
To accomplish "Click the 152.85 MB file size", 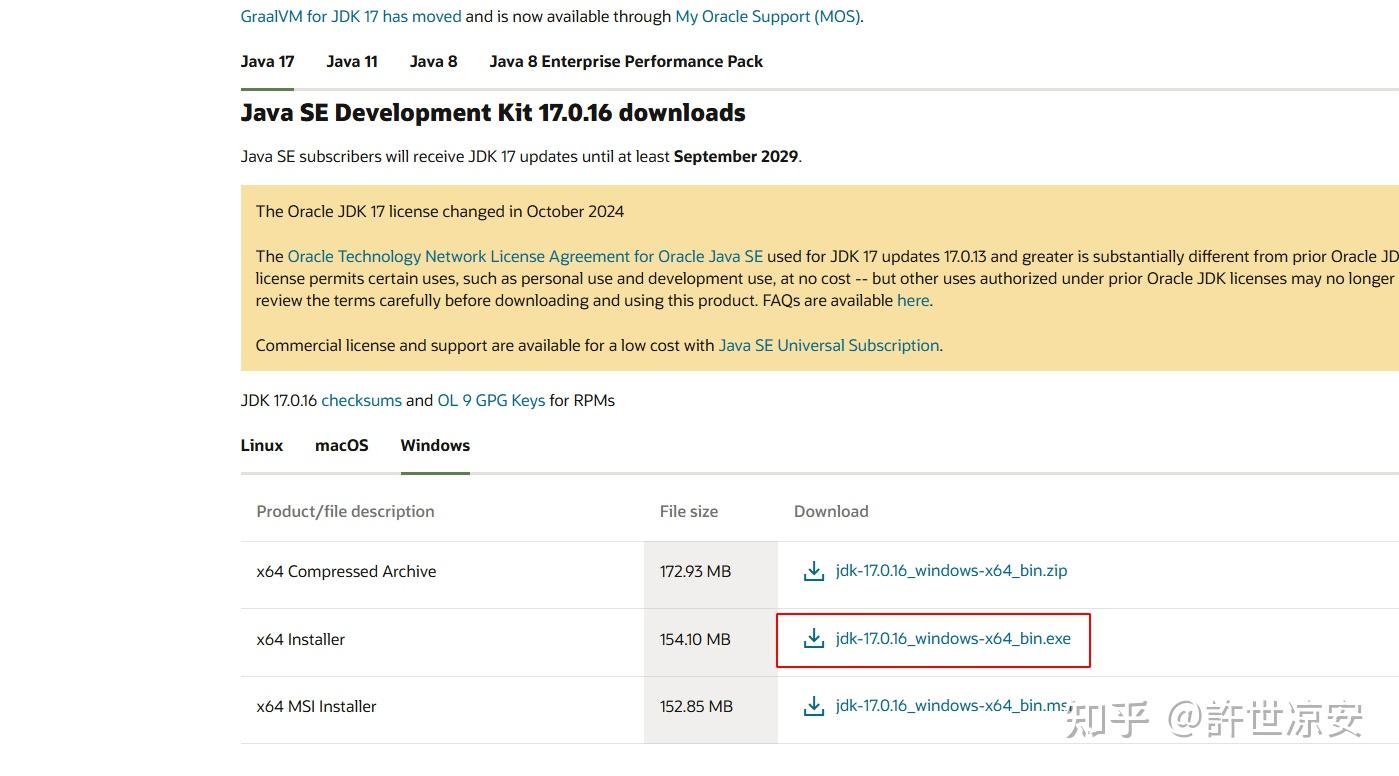I will coord(696,706).
